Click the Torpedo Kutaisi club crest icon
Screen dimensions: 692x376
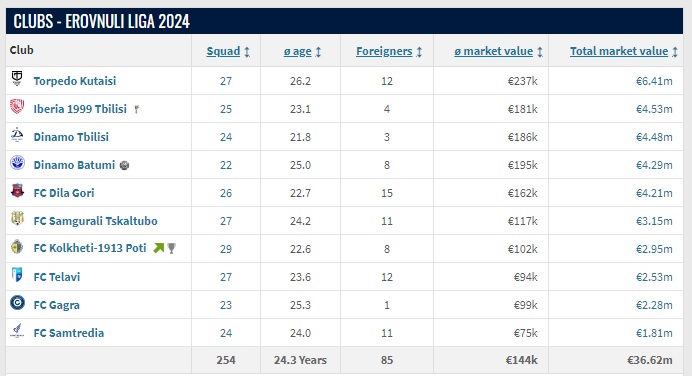[17, 79]
